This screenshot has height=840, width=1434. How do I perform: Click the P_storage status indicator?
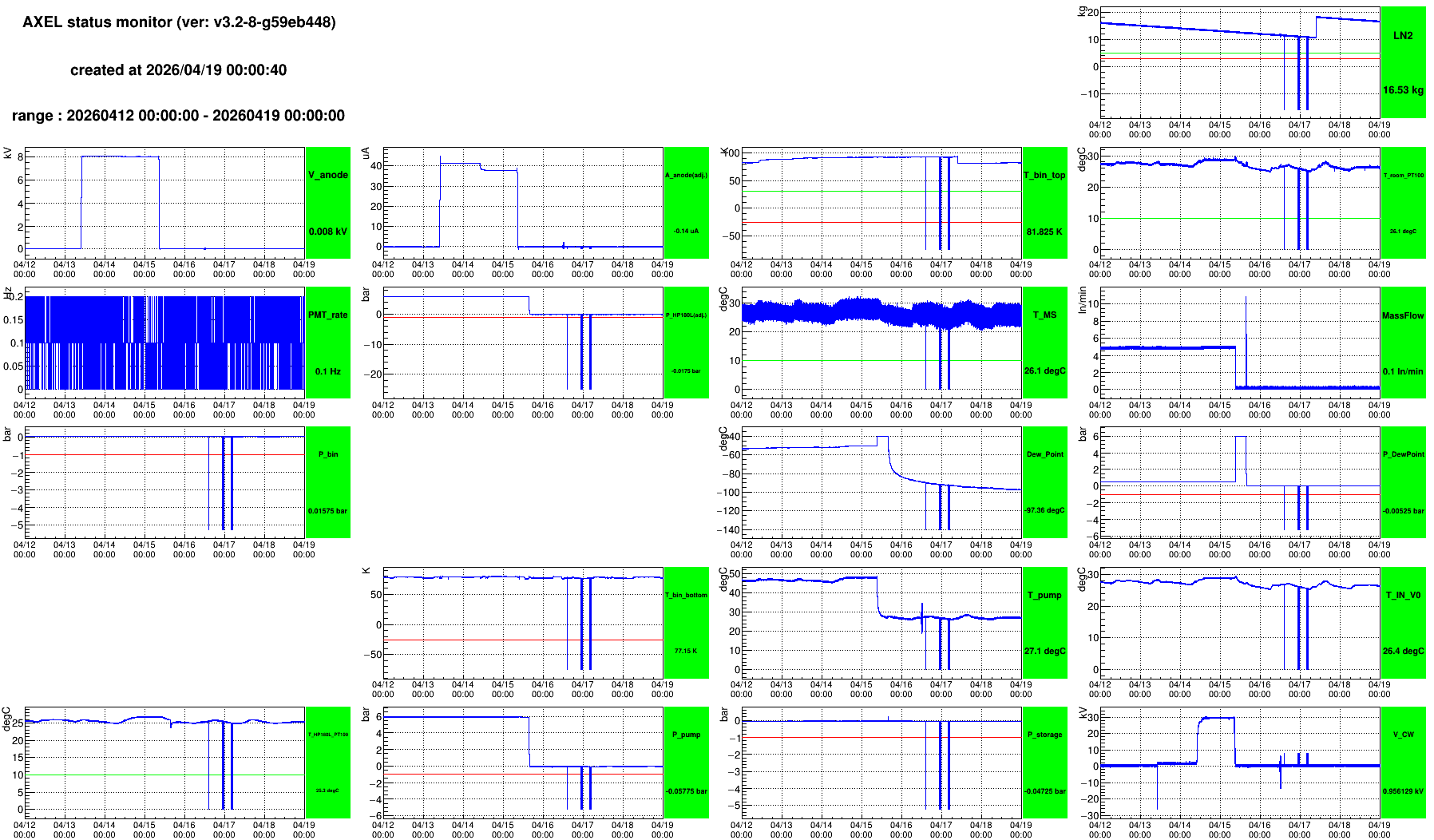(x=1044, y=763)
